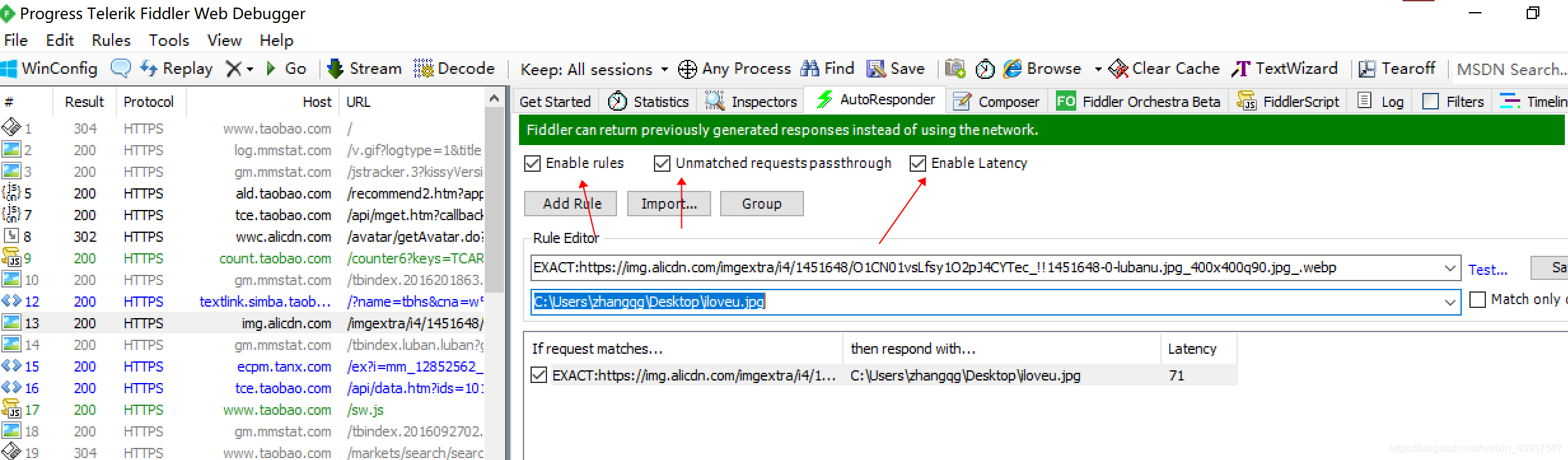The height and width of the screenshot is (460, 1568).
Task: Click the Test... link
Action: pos(1488,270)
